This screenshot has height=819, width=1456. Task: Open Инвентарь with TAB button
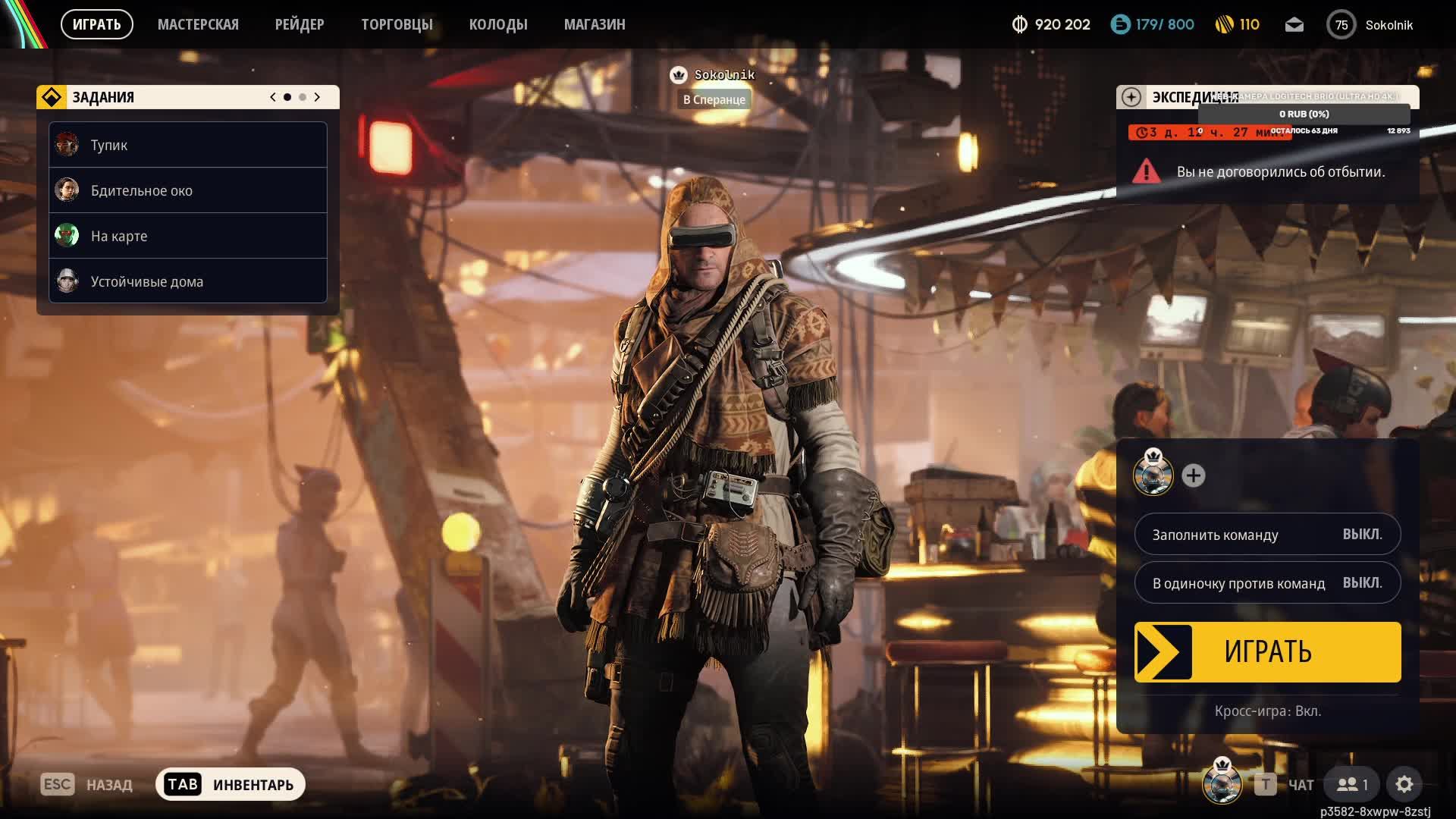(x=230, y=784)
